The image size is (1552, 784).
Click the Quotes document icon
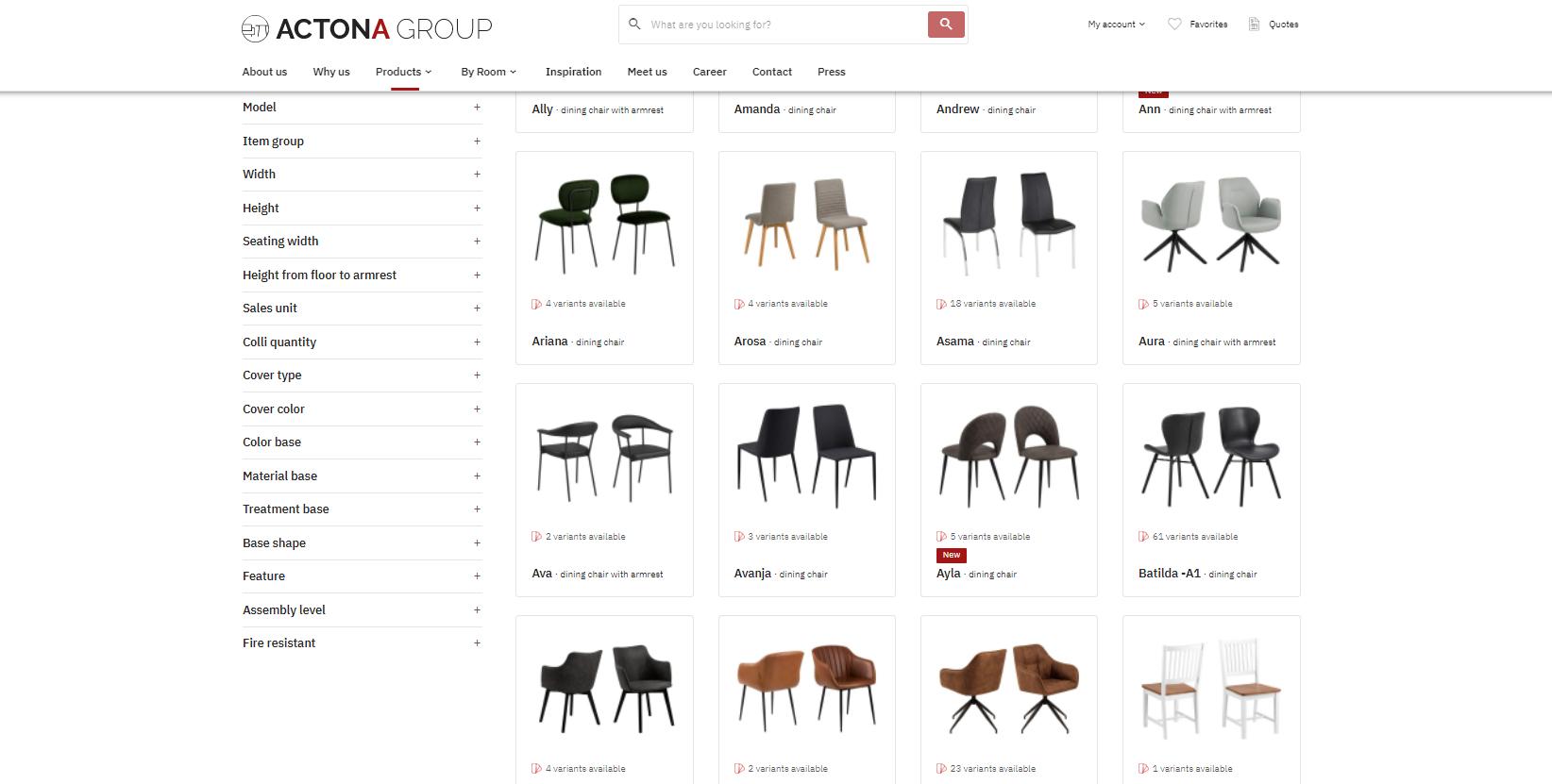click(x=1254, y=25)
